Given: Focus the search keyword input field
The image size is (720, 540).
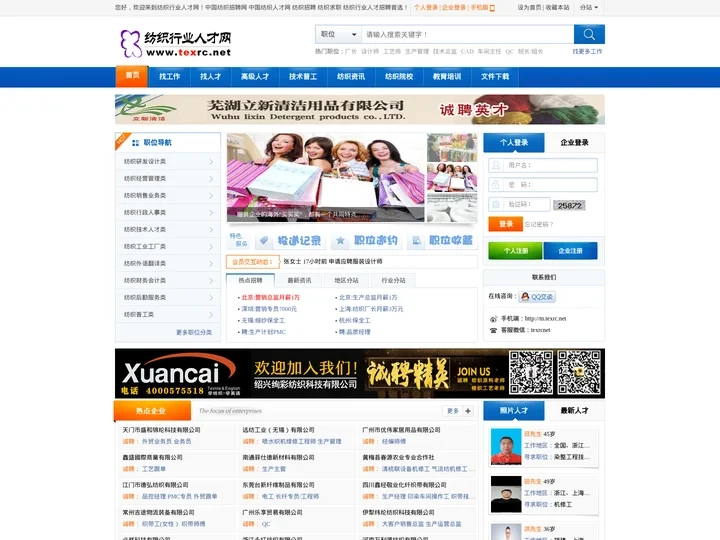Looking at the screenshot, I should (x=467, y=34).
